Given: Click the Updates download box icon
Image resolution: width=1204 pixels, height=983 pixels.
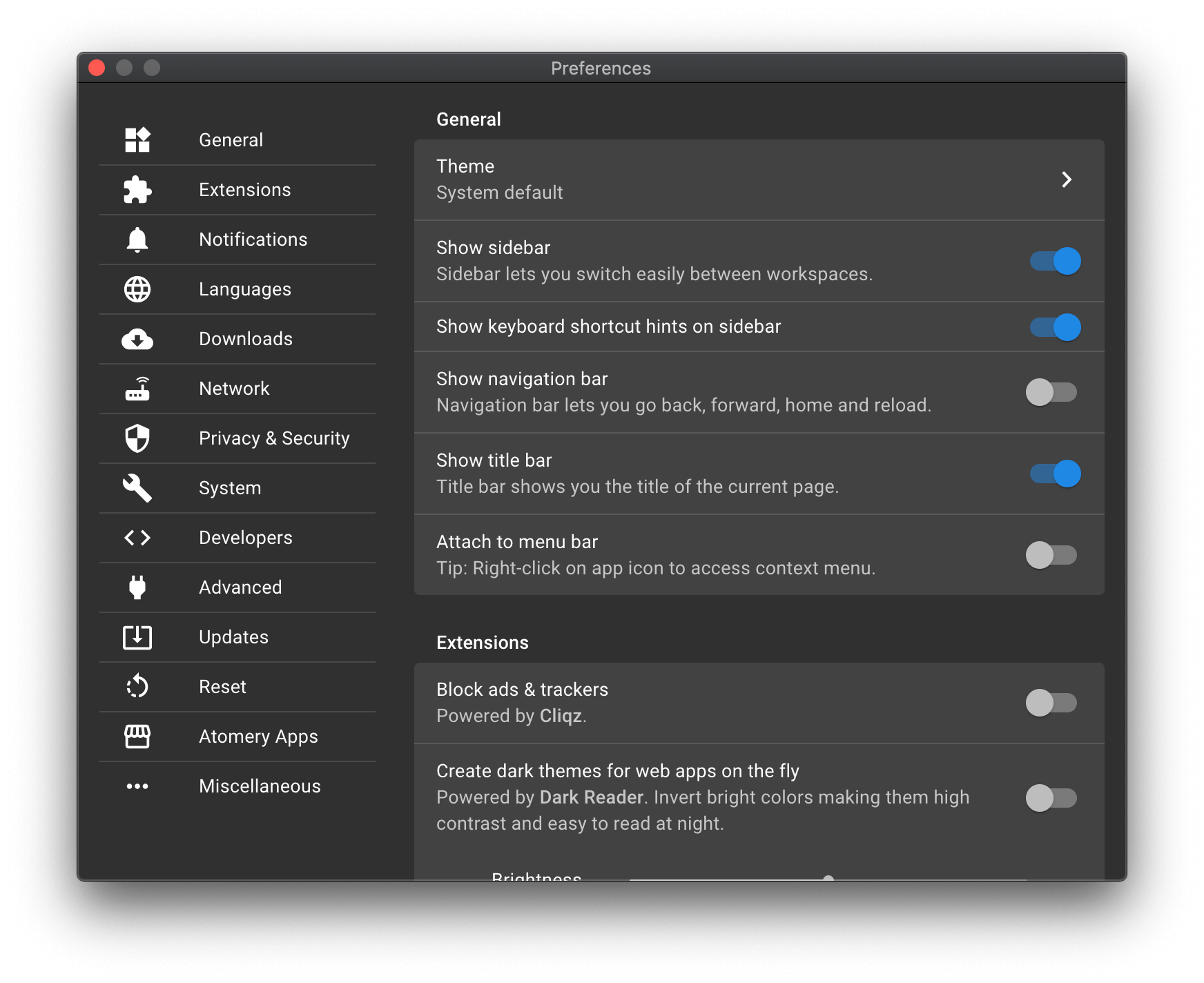Looking at the screenshot, I should point(137,637).
